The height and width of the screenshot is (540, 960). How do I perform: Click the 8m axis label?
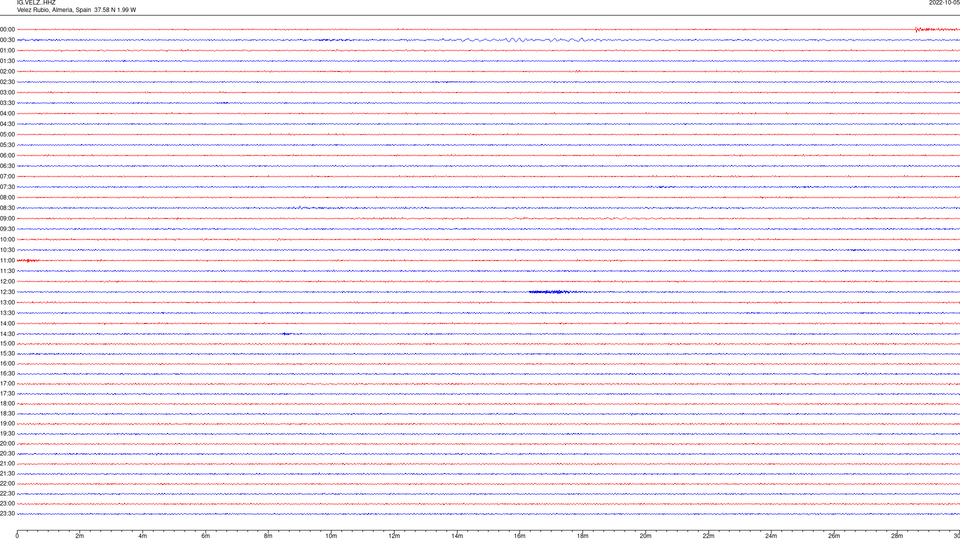point(268,536)
